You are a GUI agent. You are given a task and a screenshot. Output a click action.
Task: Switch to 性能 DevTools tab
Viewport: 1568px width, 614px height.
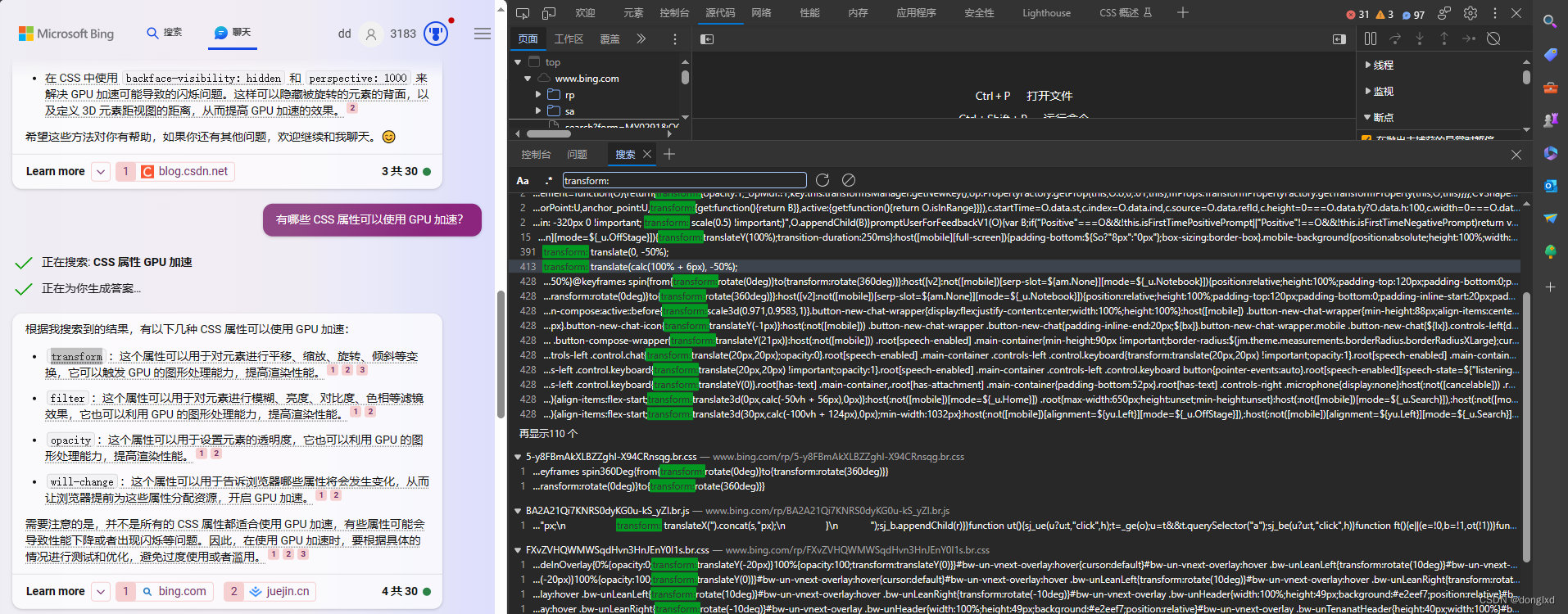(809, 13)
